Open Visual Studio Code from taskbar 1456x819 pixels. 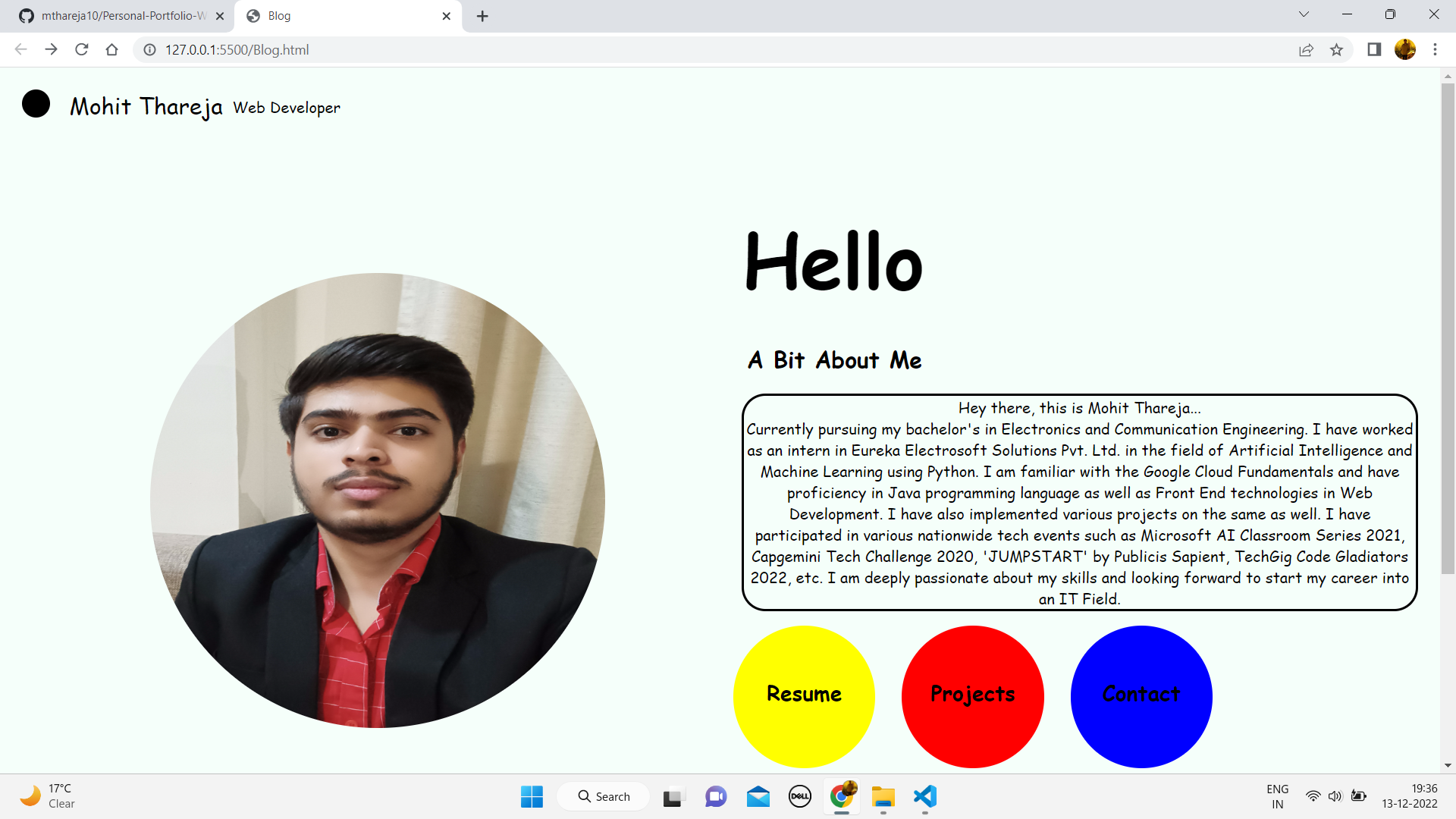[925, 797]
